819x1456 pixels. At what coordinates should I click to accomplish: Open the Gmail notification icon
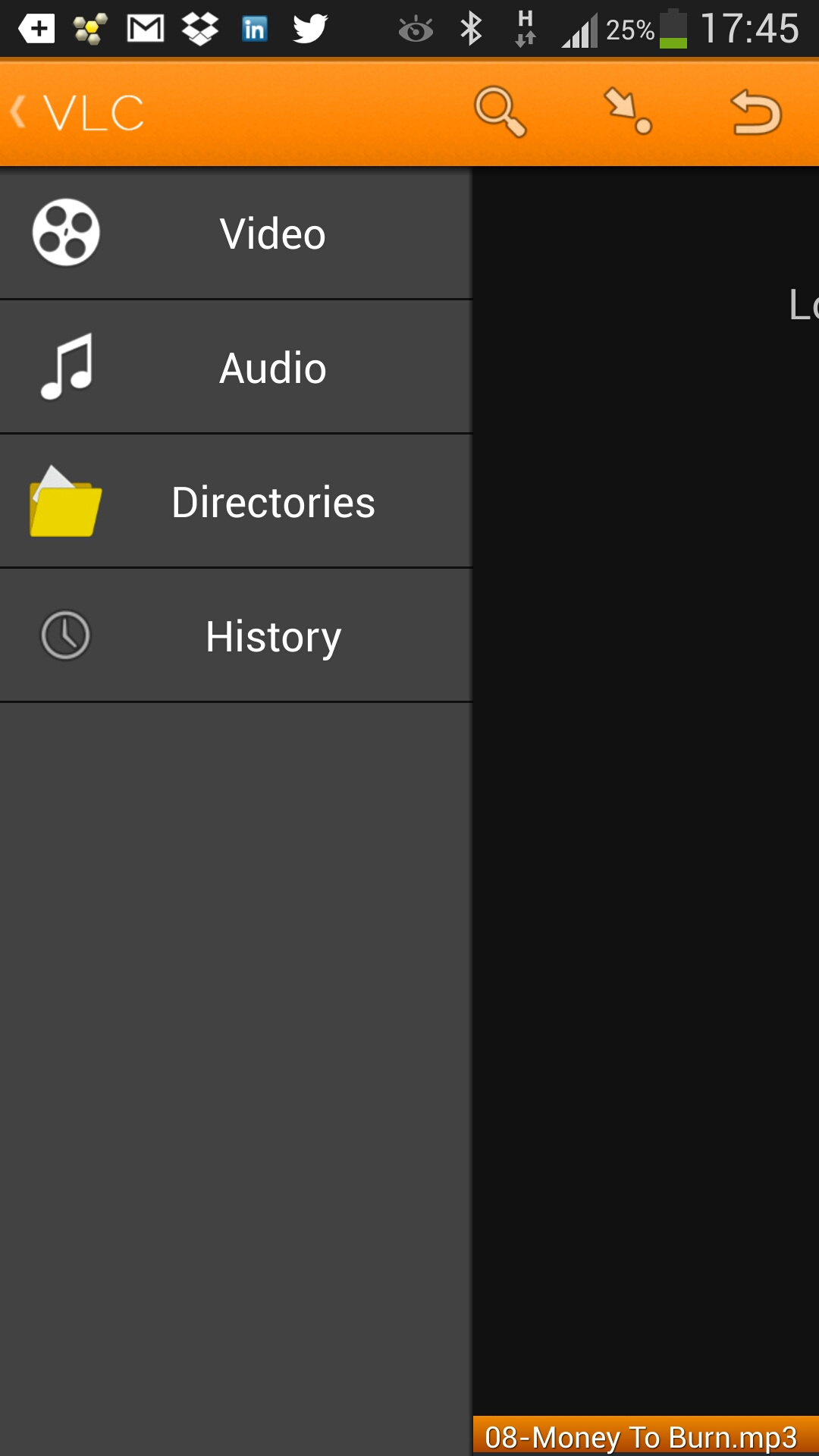pos(144,28)
